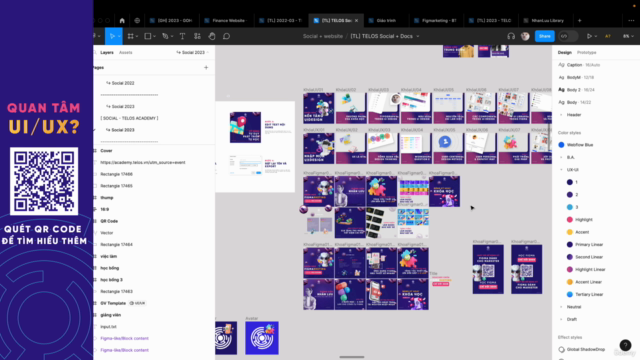Switch to the Giáo trình tab
The width and height of the screenshot is (640, 360).
382,20
